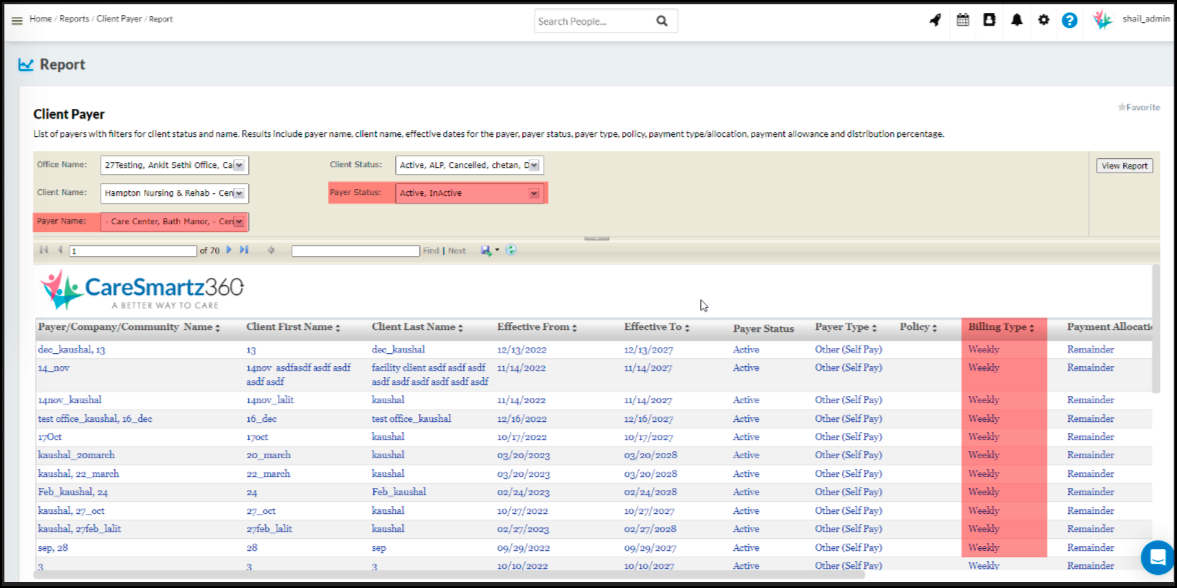Click the rocket quick launch icon
Image resolution: width=1177 pixels, height=588 pixels.
[x=935, y=20]
